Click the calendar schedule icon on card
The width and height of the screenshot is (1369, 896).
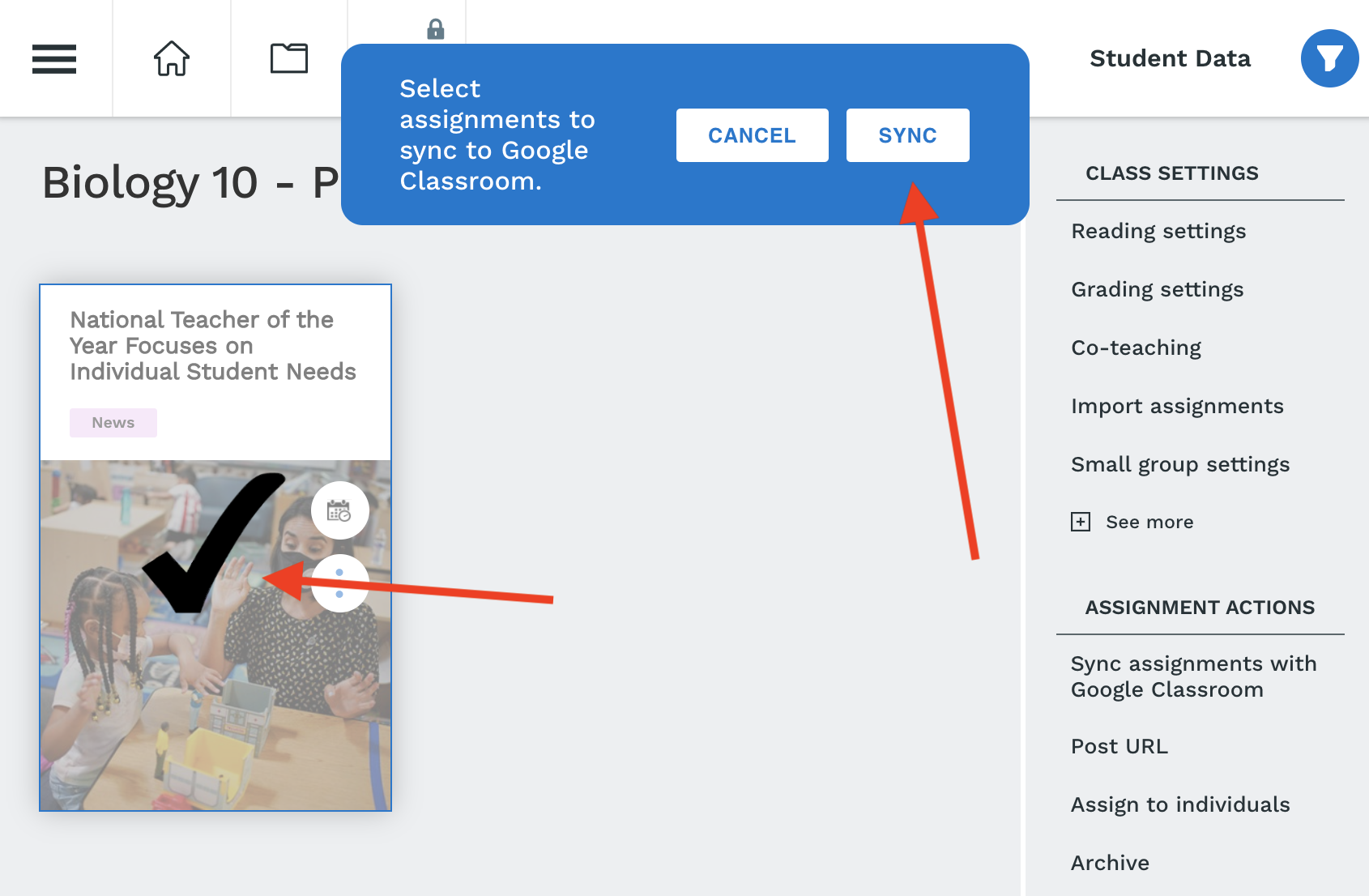(339, 510)
